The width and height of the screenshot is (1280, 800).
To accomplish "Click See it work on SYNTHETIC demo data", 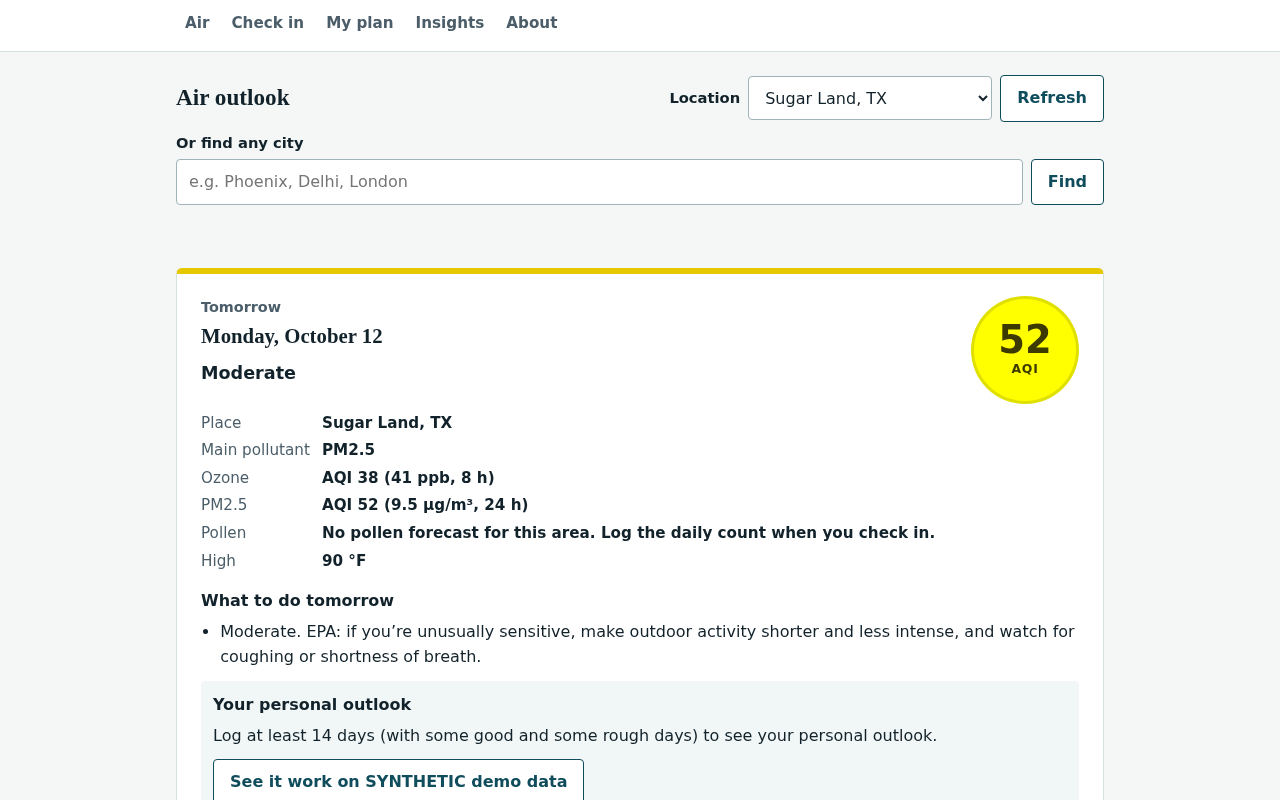I will [398, 781].
